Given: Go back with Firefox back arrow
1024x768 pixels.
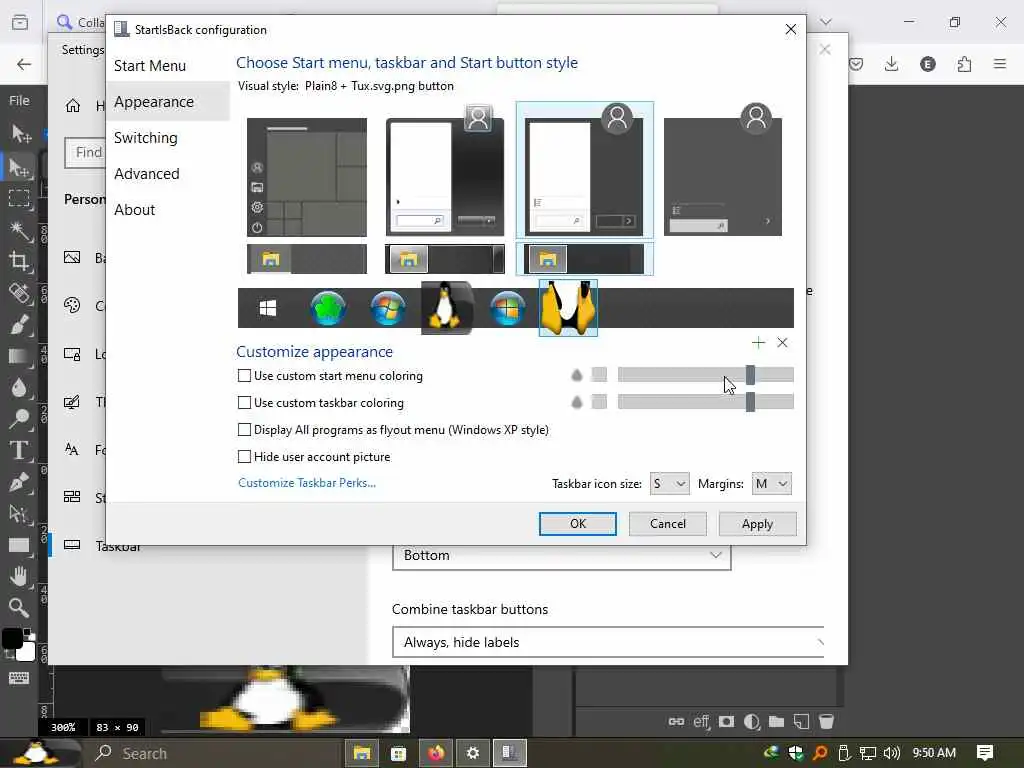Looking at the screenshot, I should click(24, 64).
